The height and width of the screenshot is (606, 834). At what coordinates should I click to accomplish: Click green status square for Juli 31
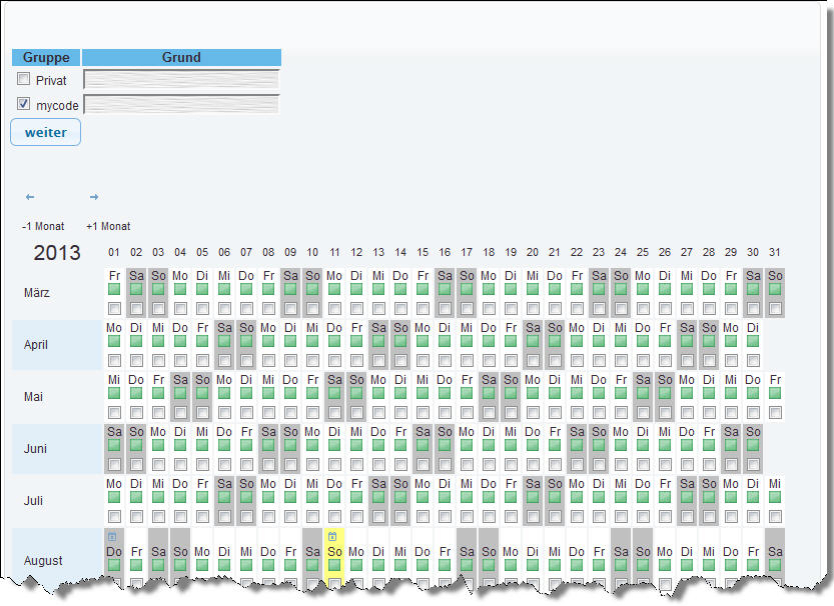tap(774, 497)
